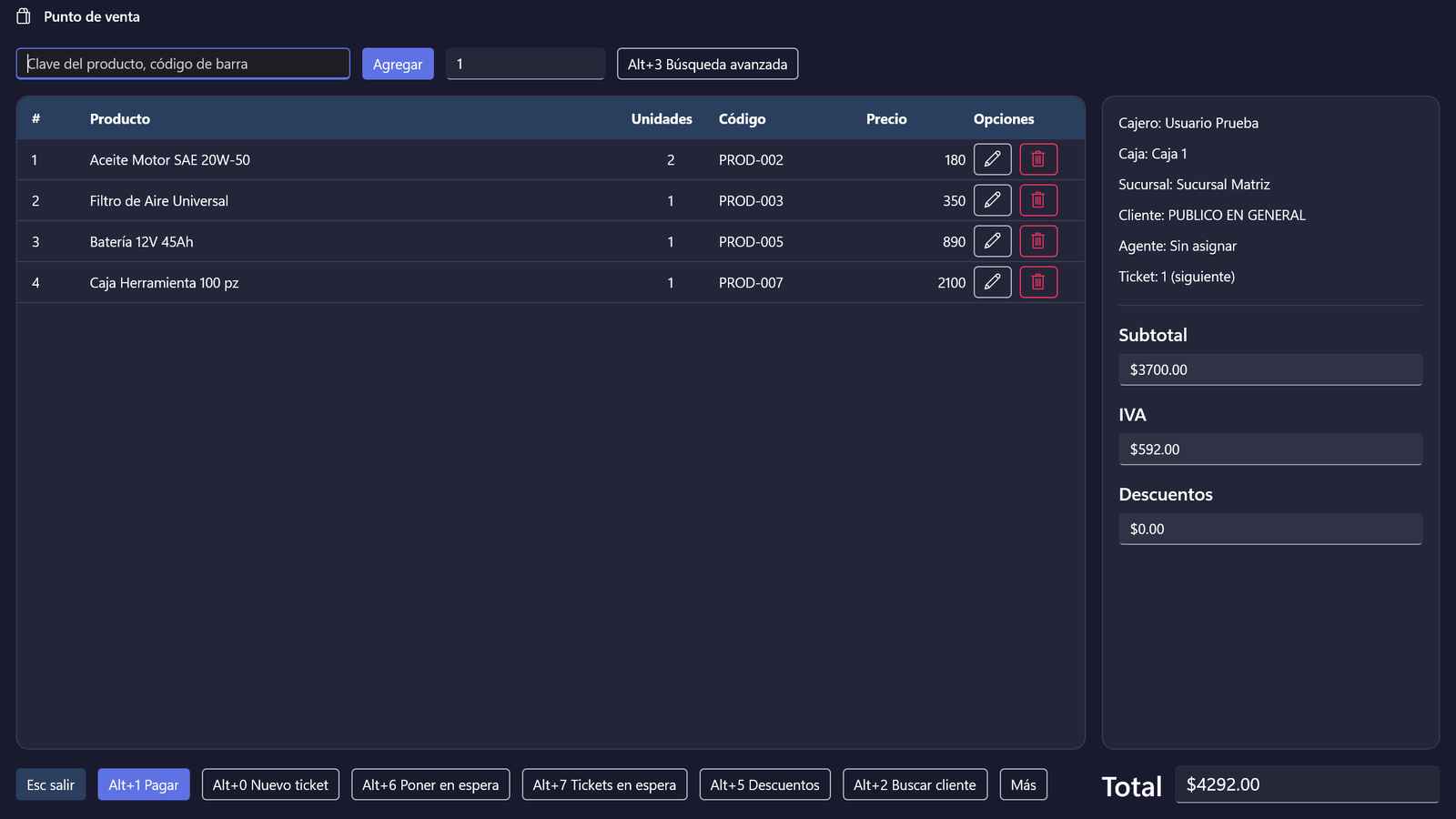Image resolution: width=1456 pixels, height=819 pixels.
Task: Delete the Caja Herramienta 100 pz row
Action: [1038, 282]
